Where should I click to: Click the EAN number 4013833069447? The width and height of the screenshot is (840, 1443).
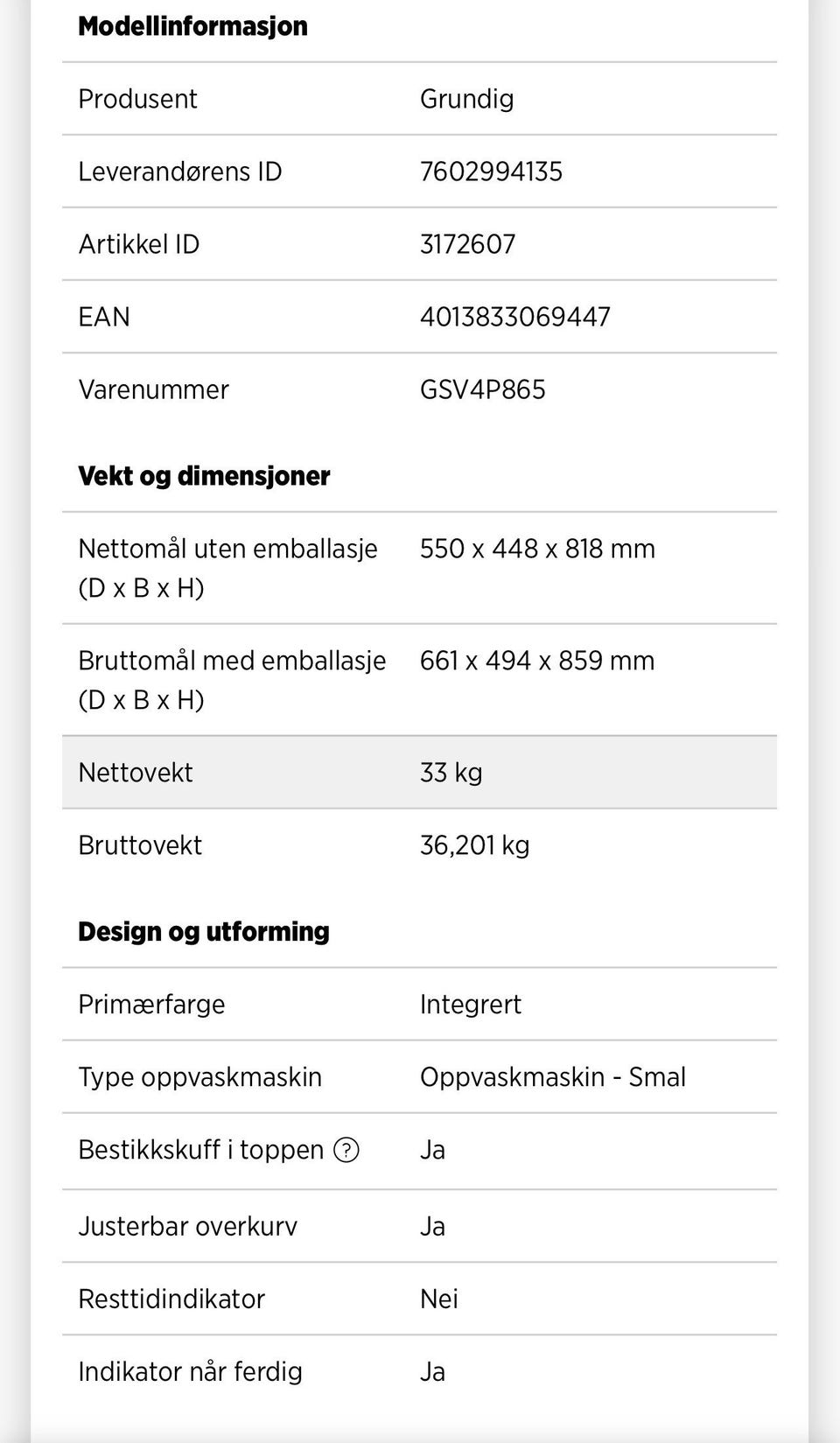pyautogui.click(x=514, y=317)
